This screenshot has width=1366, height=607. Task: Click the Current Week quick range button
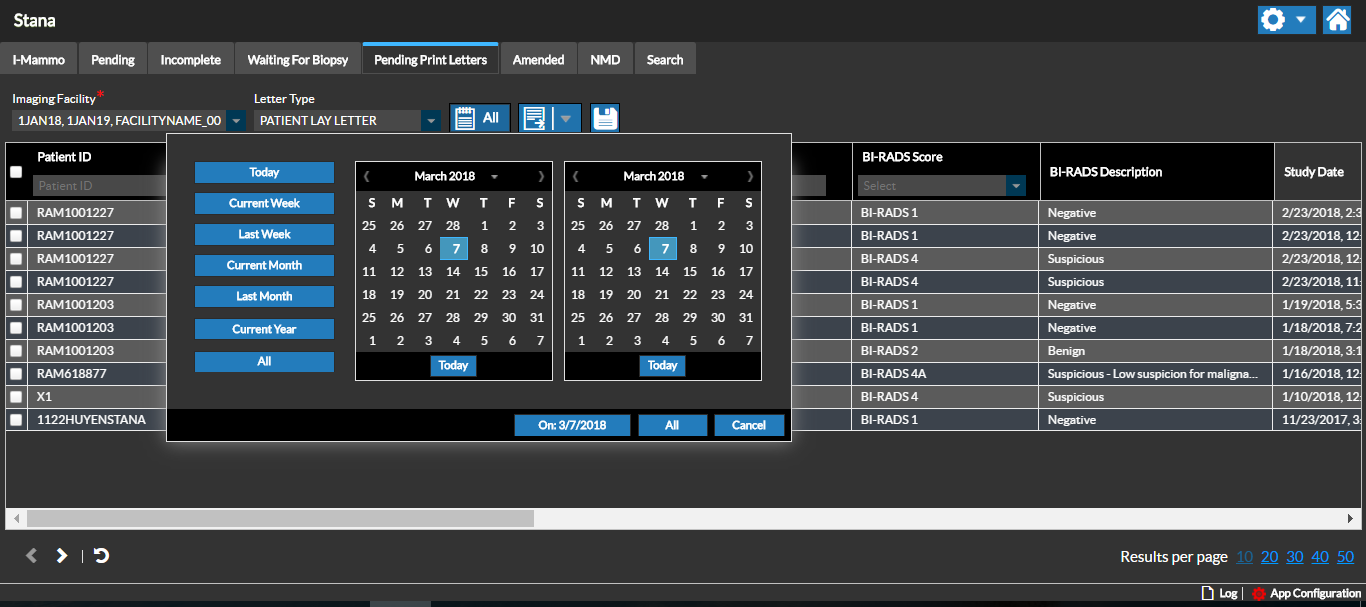coord(264,203)
